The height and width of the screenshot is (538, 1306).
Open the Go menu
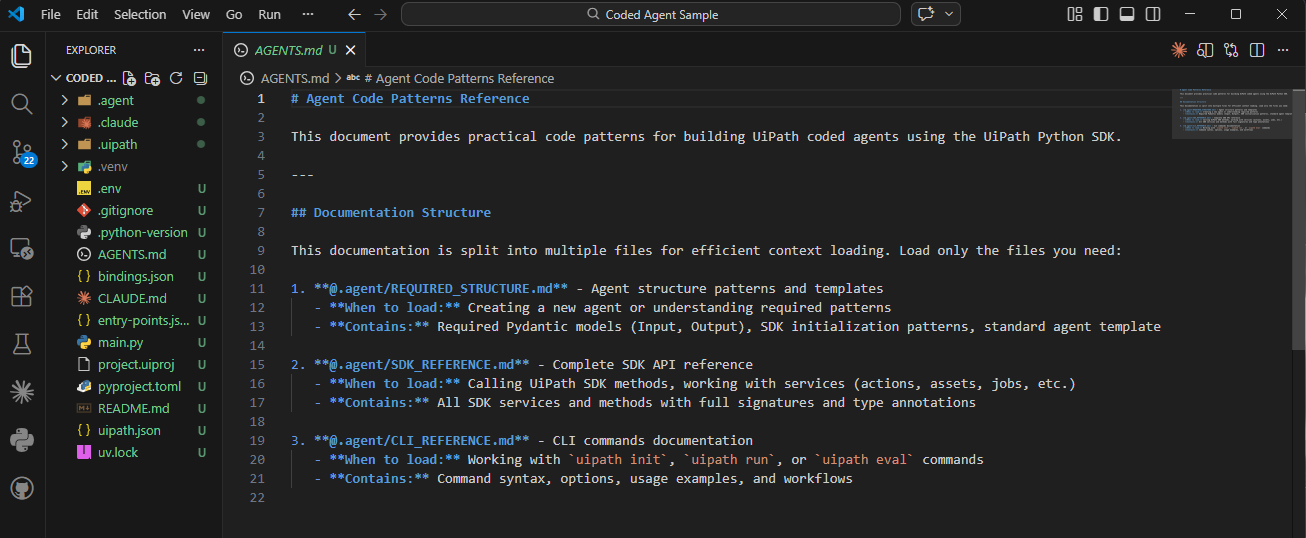pos(234,14)
